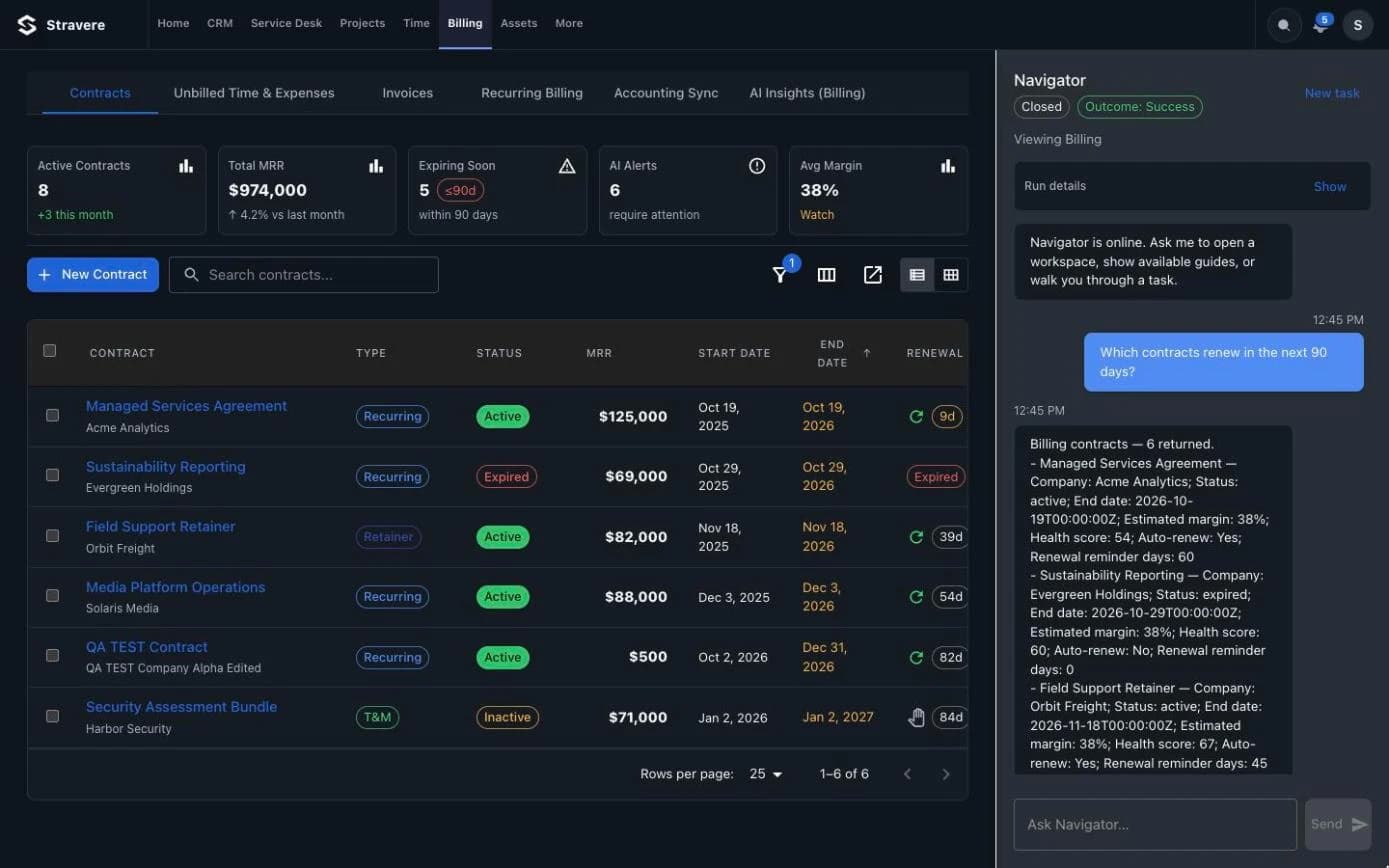This screenshot has height=868, width=1389.
Task: Click auto-renew icon for QA TEST Contract
Action: [x=916, y=657]
